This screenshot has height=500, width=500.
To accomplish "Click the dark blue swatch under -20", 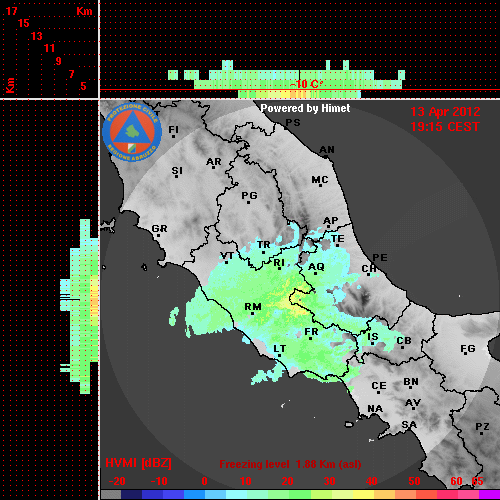I will click(131, 495).
